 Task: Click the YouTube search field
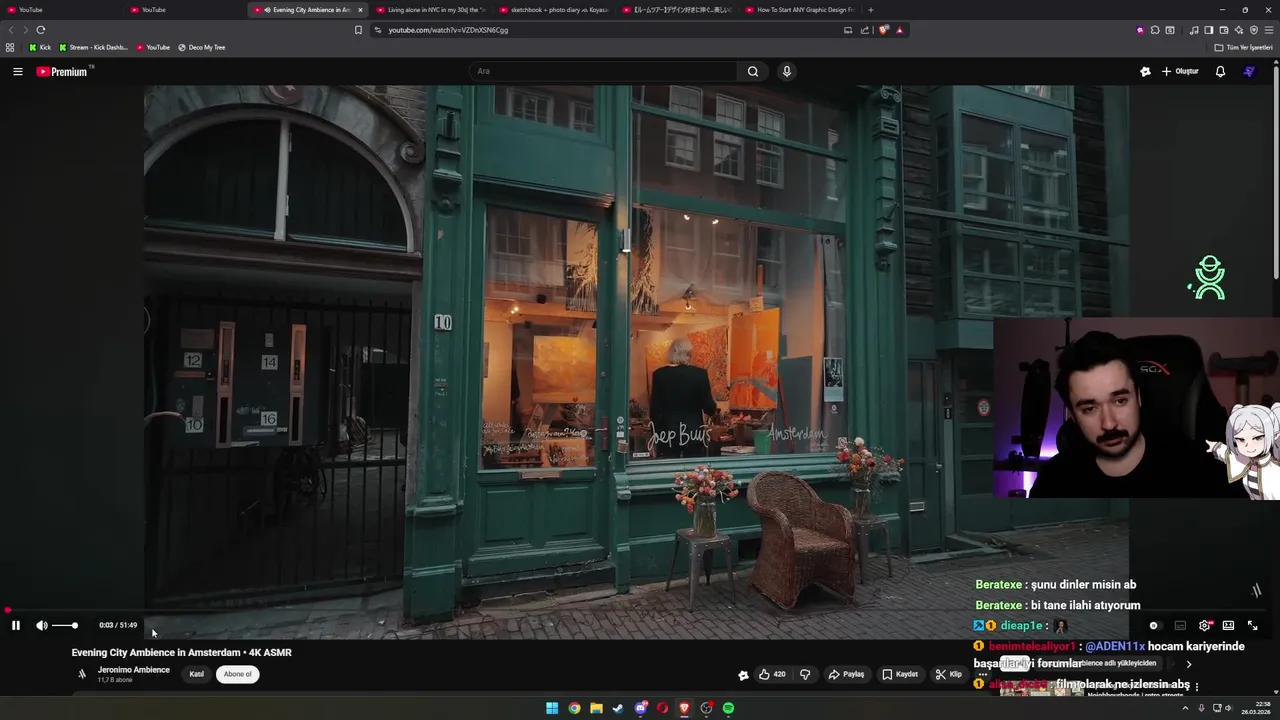click(604, 71)
